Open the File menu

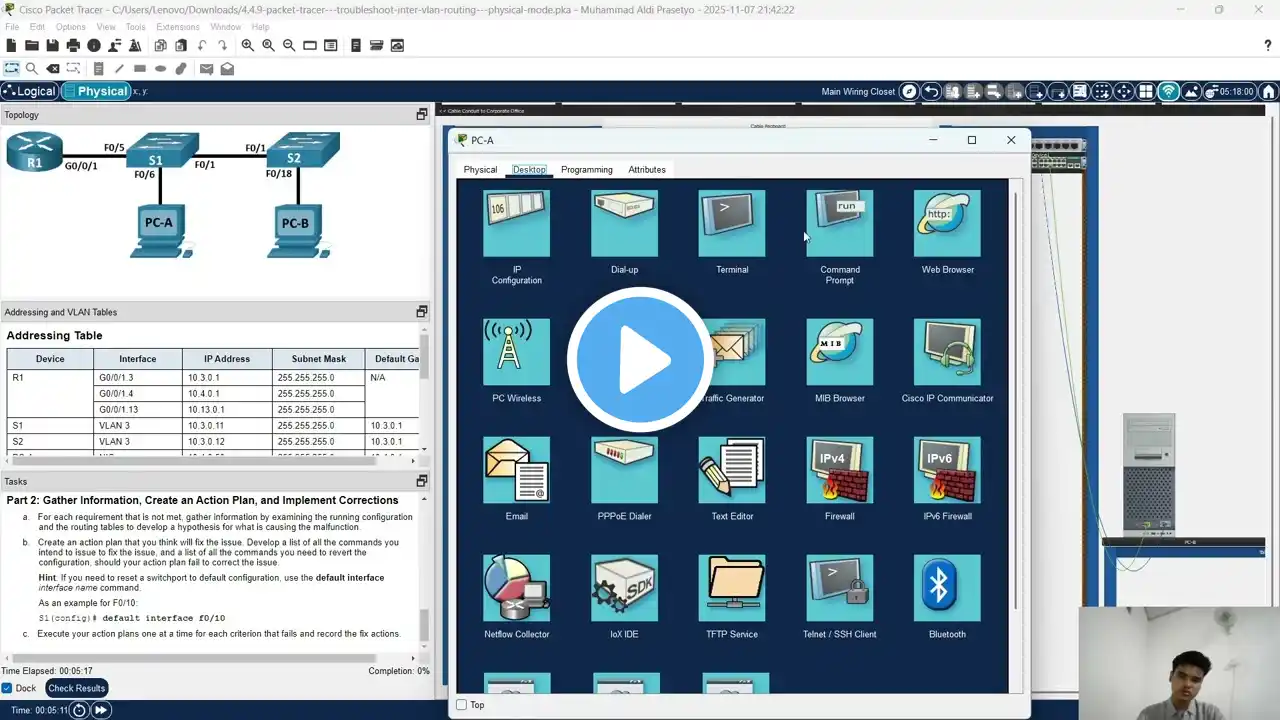pyautogui.click(x=12, y=27)
